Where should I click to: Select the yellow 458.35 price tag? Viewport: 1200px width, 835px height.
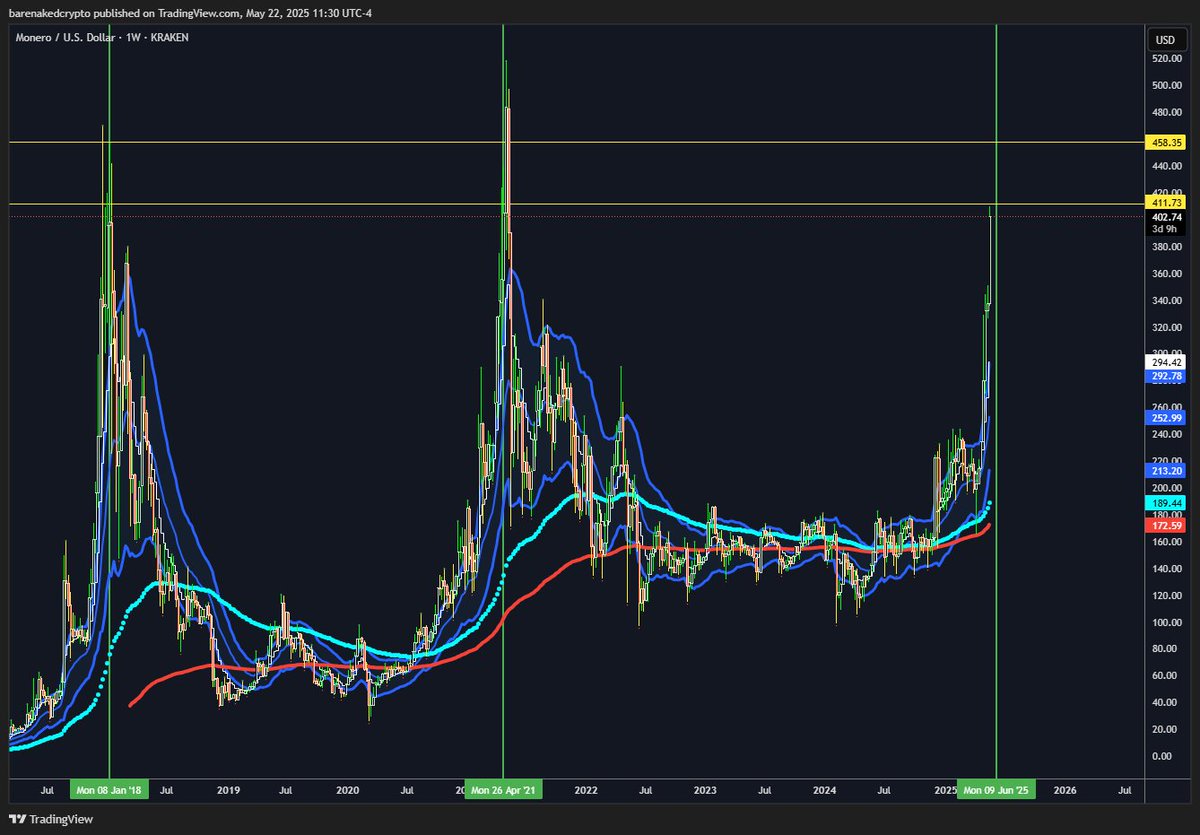tap(1165, 143)
